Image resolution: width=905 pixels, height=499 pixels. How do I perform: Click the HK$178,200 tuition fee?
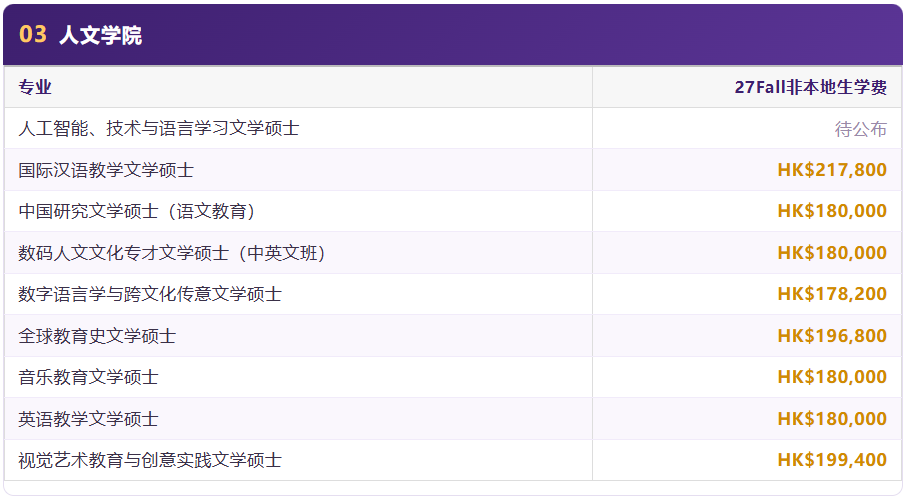click(832, 294)
